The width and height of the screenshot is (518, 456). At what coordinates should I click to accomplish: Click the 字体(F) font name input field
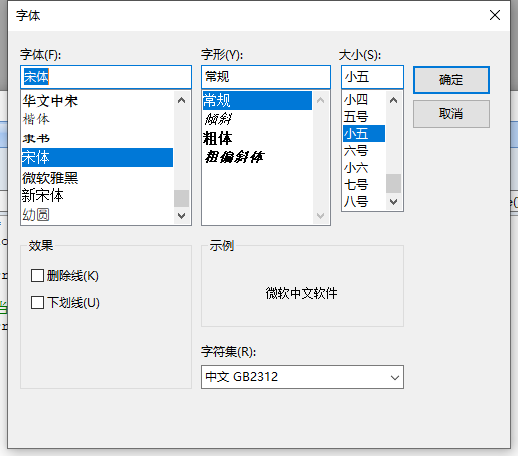click(x=106, y=77)
